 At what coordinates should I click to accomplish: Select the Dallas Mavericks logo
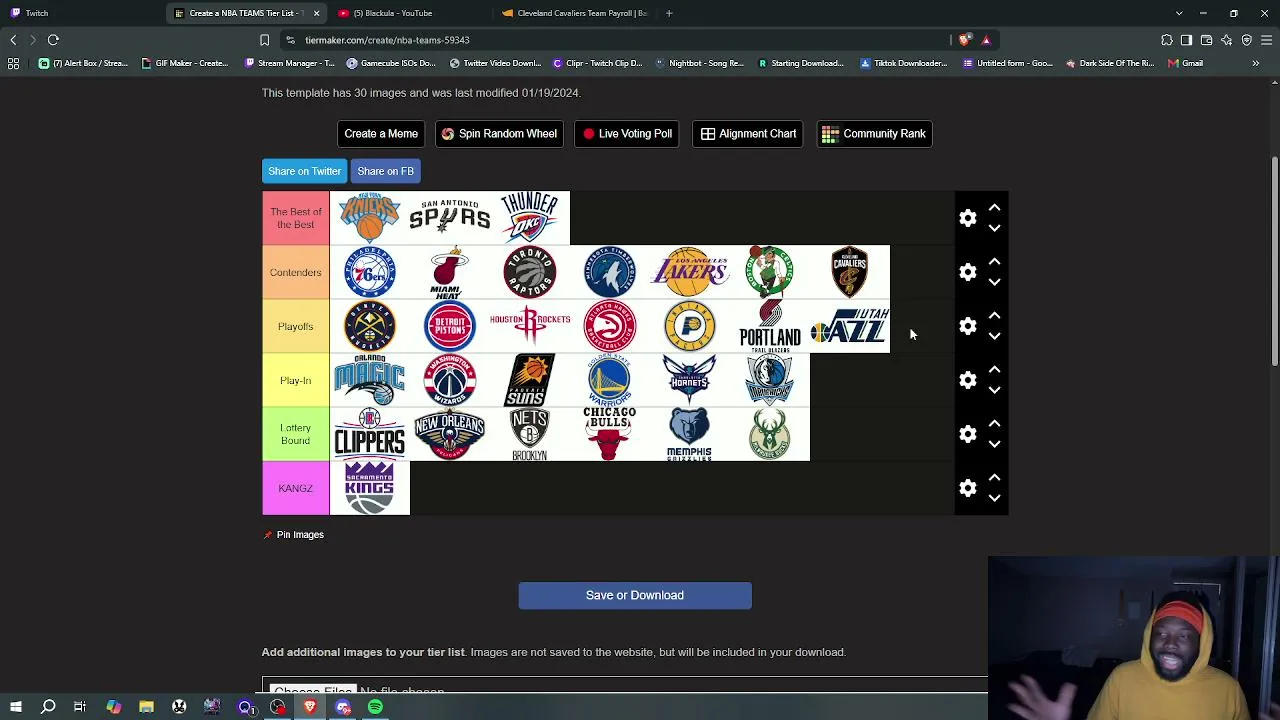click(x=770, y=380)
